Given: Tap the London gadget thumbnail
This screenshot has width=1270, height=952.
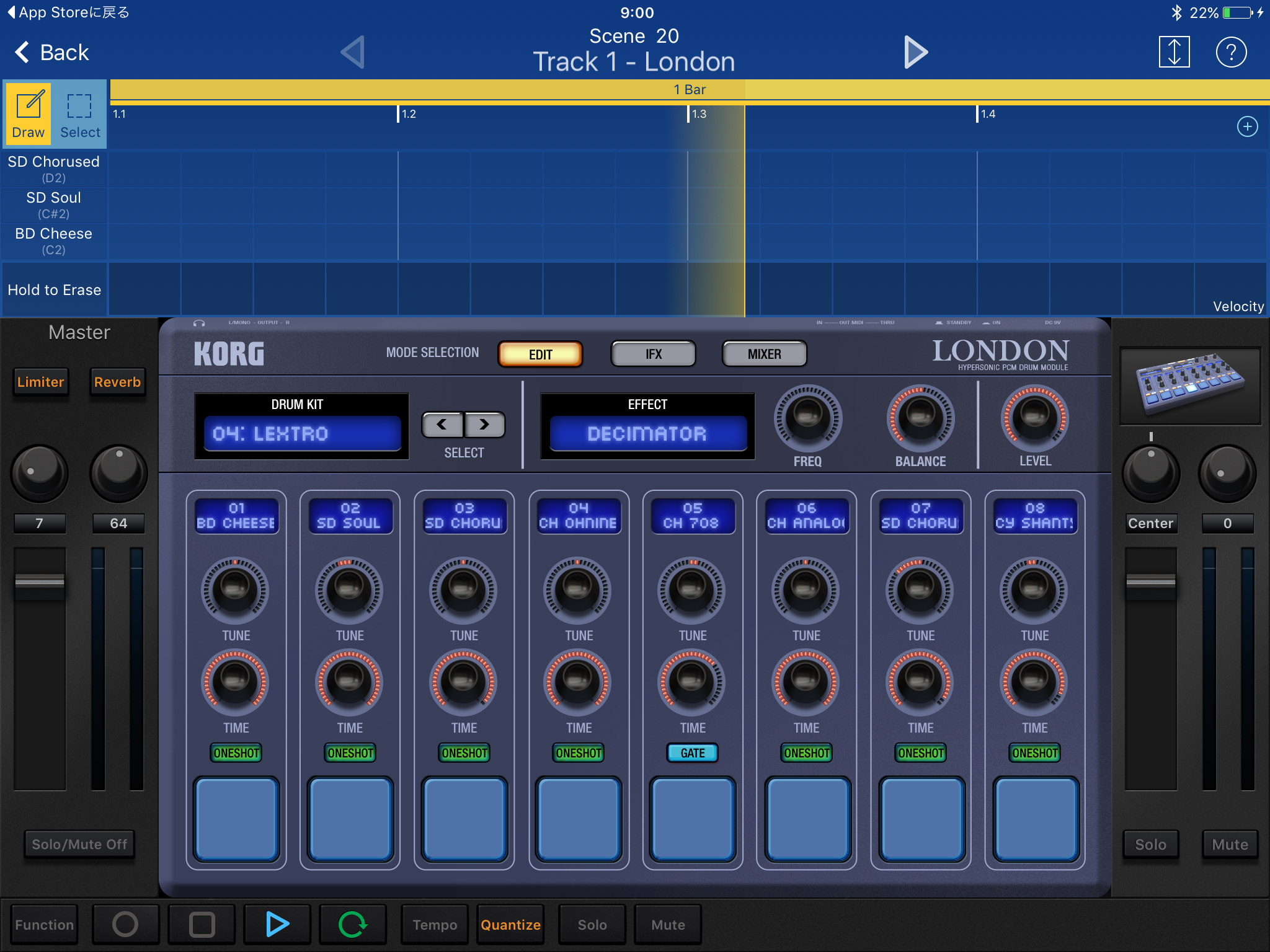Looking at the screenshot, I should pos(1190,386).
